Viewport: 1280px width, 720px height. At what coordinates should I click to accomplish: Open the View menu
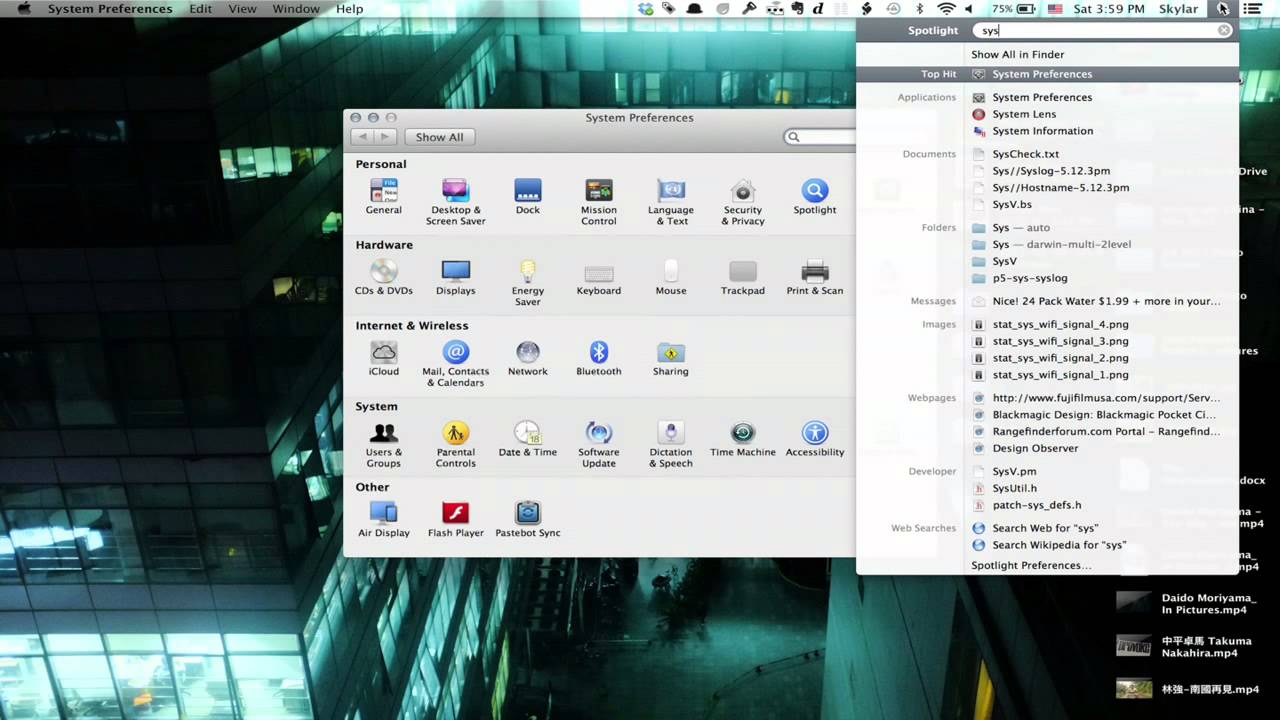[242, 8]
